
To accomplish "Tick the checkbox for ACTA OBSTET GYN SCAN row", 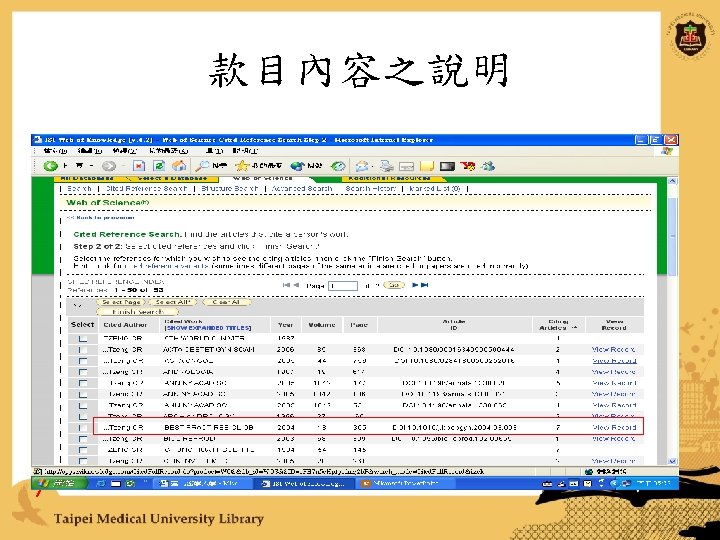I will pos(83,350).
